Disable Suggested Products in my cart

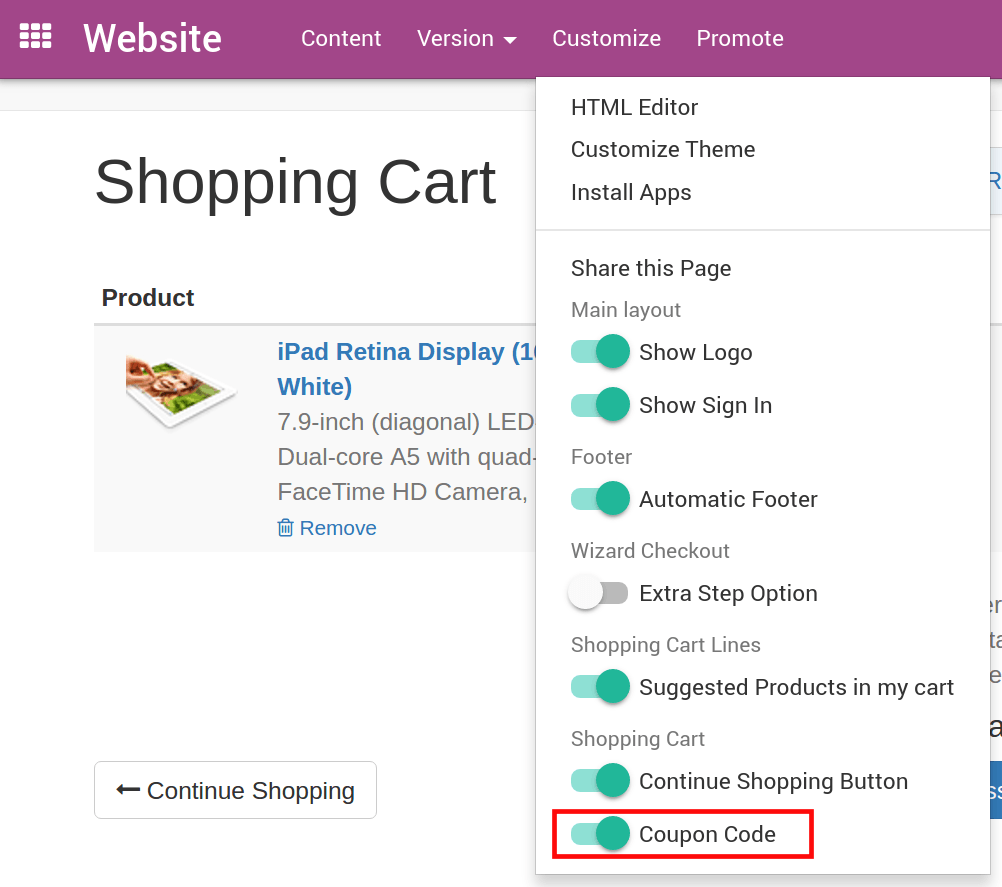tap(598, 687)
